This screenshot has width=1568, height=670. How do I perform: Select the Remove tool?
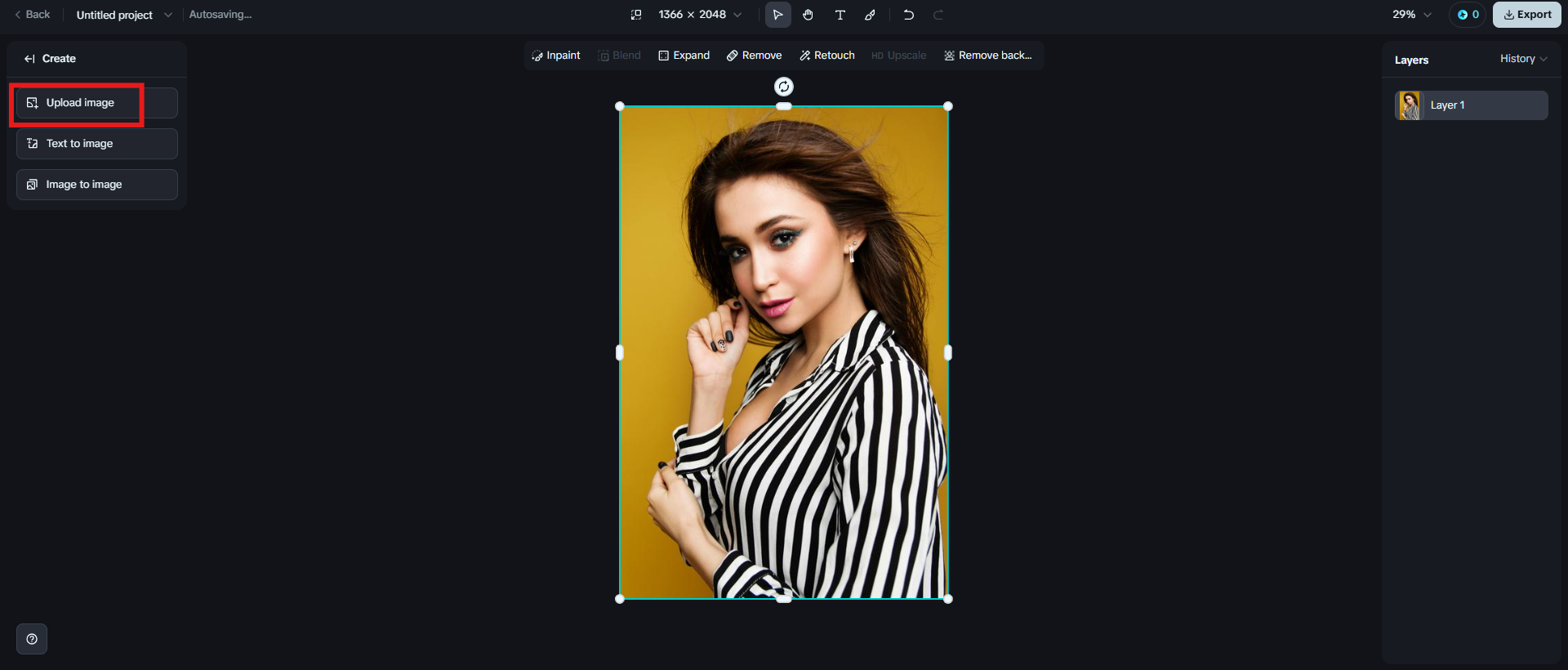(755, 56)
